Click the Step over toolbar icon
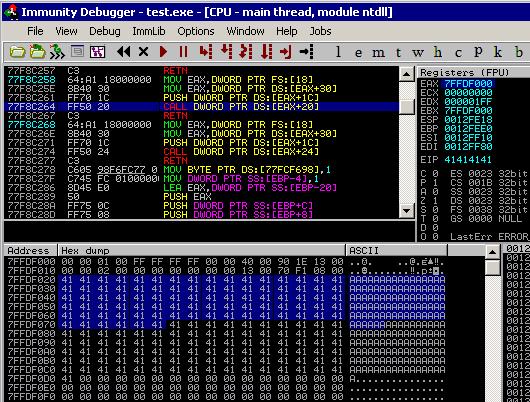This screenshot has width=530, height=402. tap(226, 52)
